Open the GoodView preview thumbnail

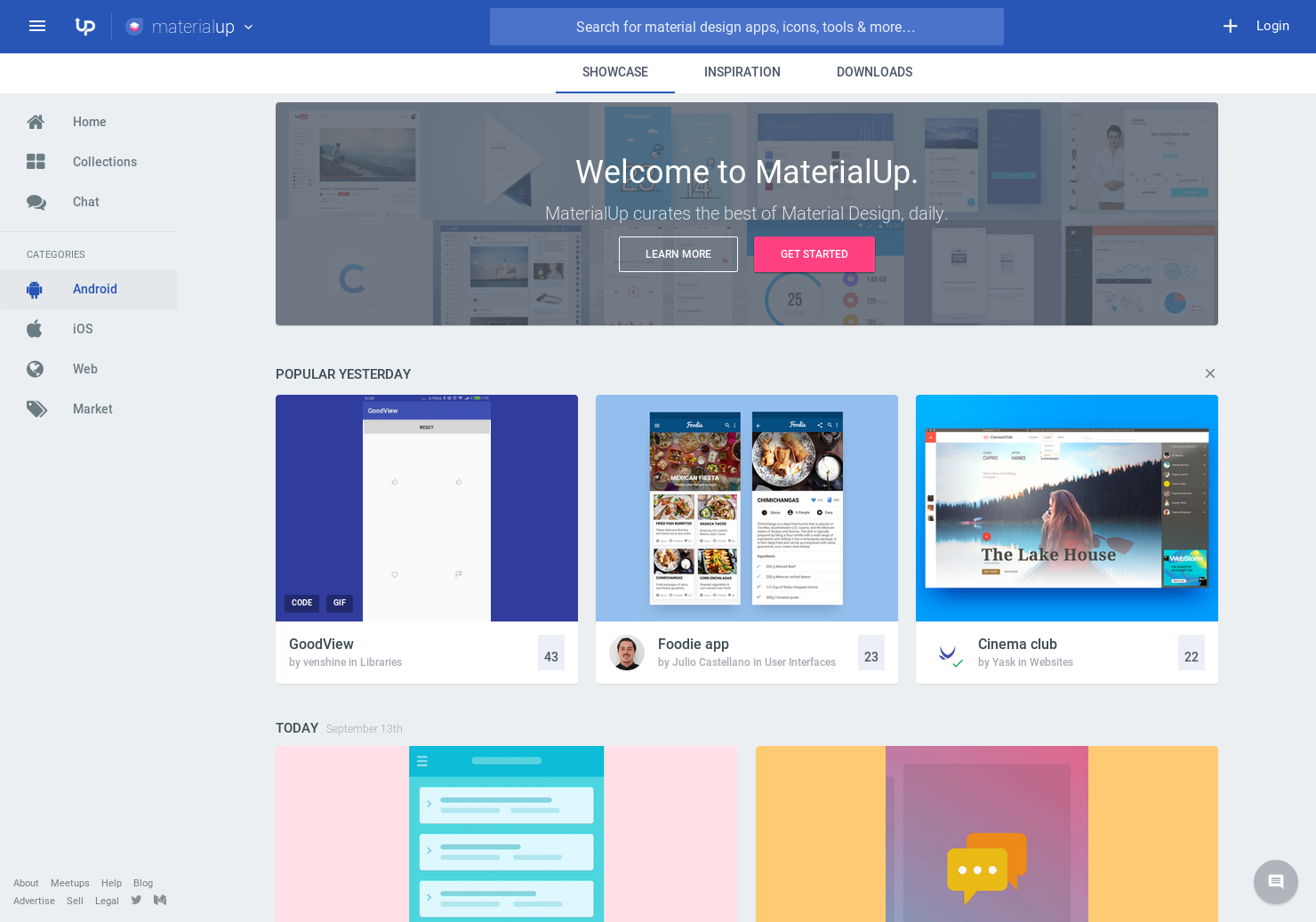coord(427,508)
